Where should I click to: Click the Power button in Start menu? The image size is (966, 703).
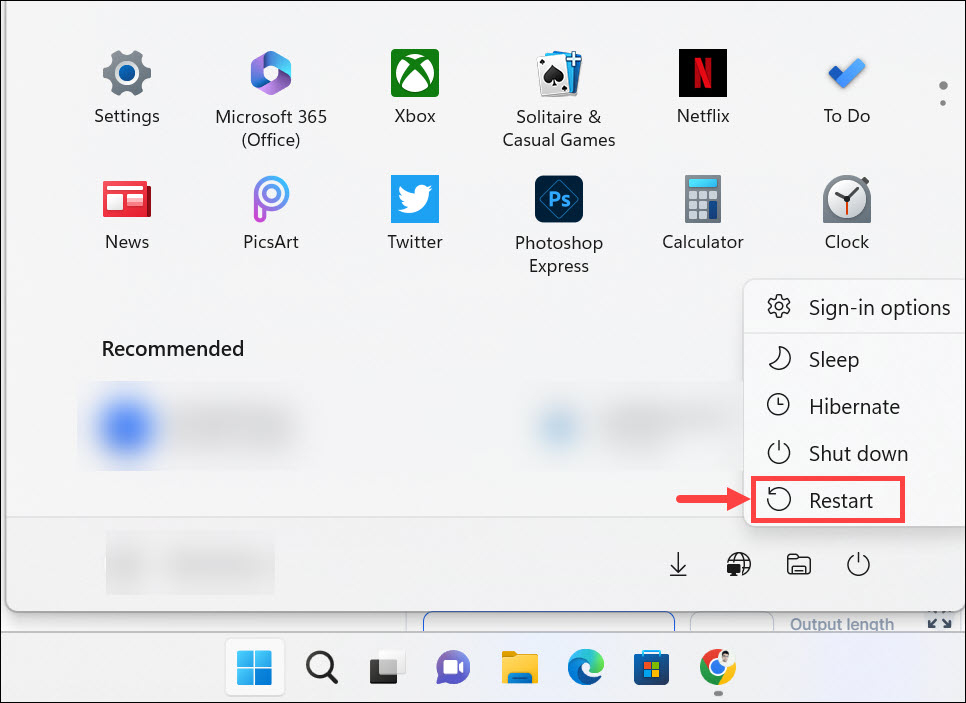coord(858,564)
